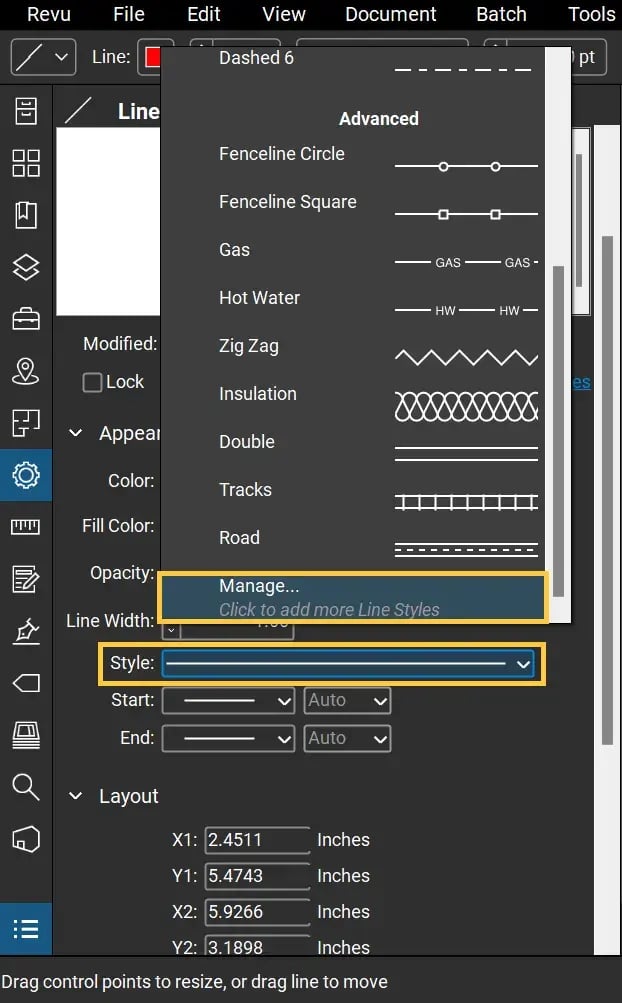The width and height of the screenshot is (622, 1003).
Task: Toggle the Lock checkbox
Action: tap(92, 383)
